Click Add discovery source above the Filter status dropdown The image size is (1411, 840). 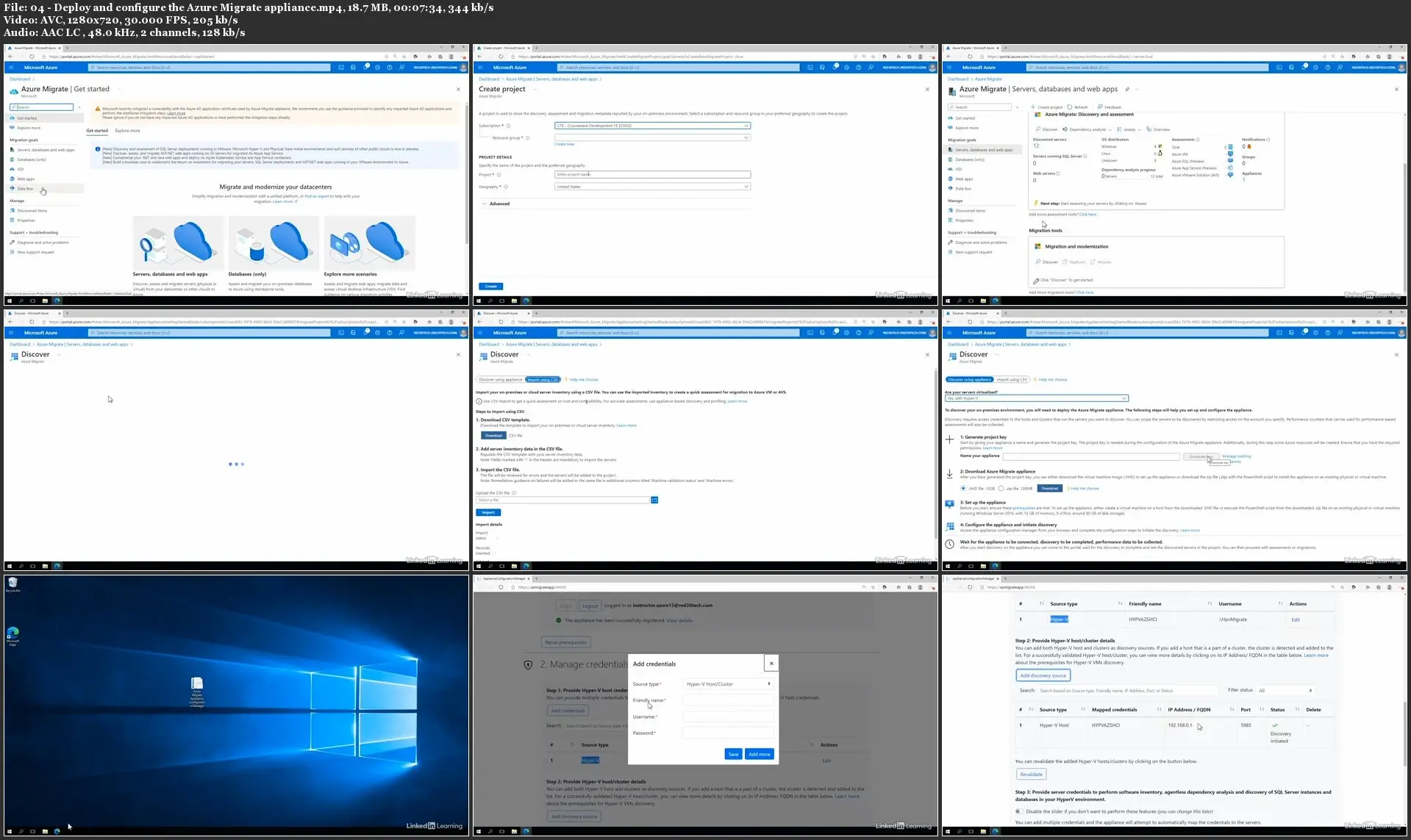(1043, 675)
